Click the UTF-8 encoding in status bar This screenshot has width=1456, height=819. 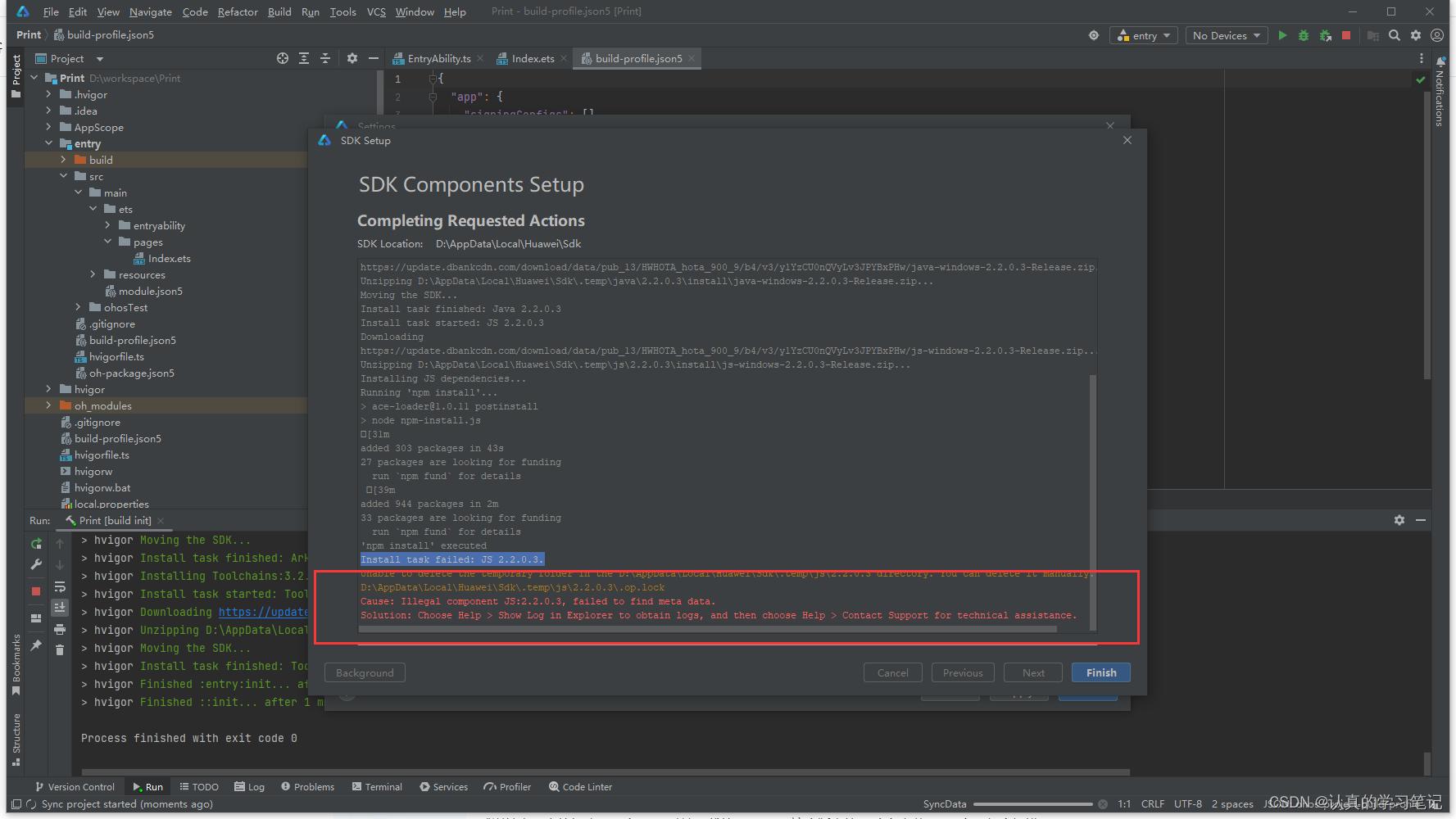pos(1187,803)
